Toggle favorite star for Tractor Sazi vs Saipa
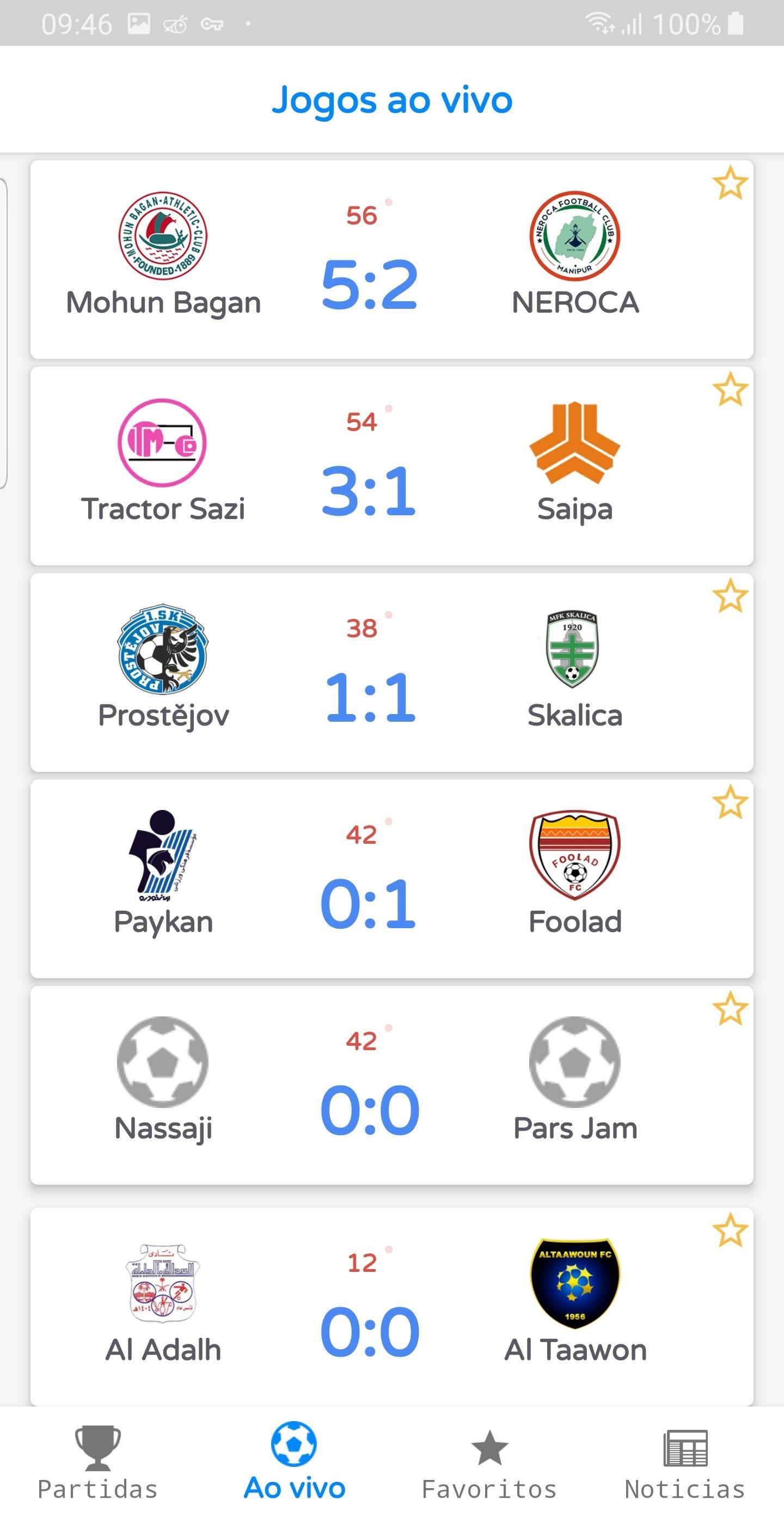This screenshot has width=784, height=1517. 730,389
